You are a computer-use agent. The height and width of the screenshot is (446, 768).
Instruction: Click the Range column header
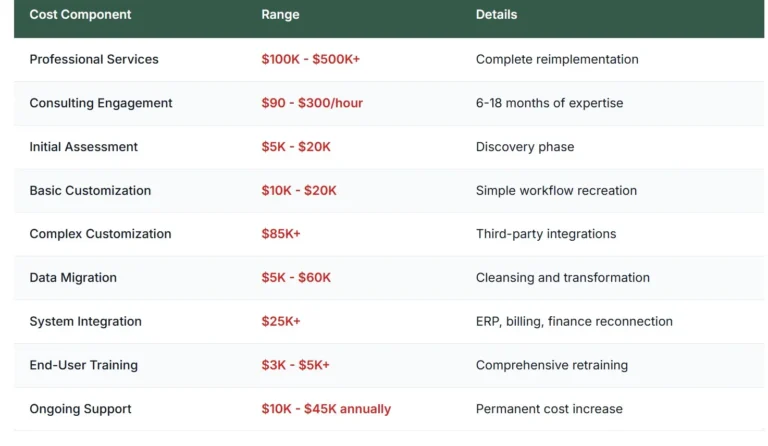(x=280, y=15)
